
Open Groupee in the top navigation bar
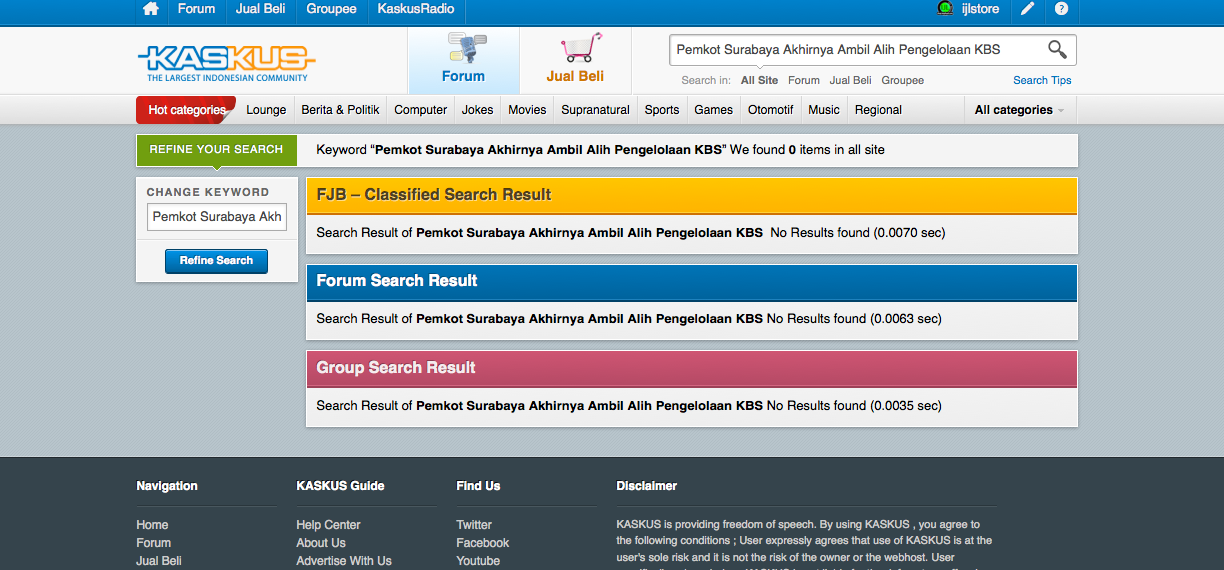pyautogui.click(x=331, y=9)
